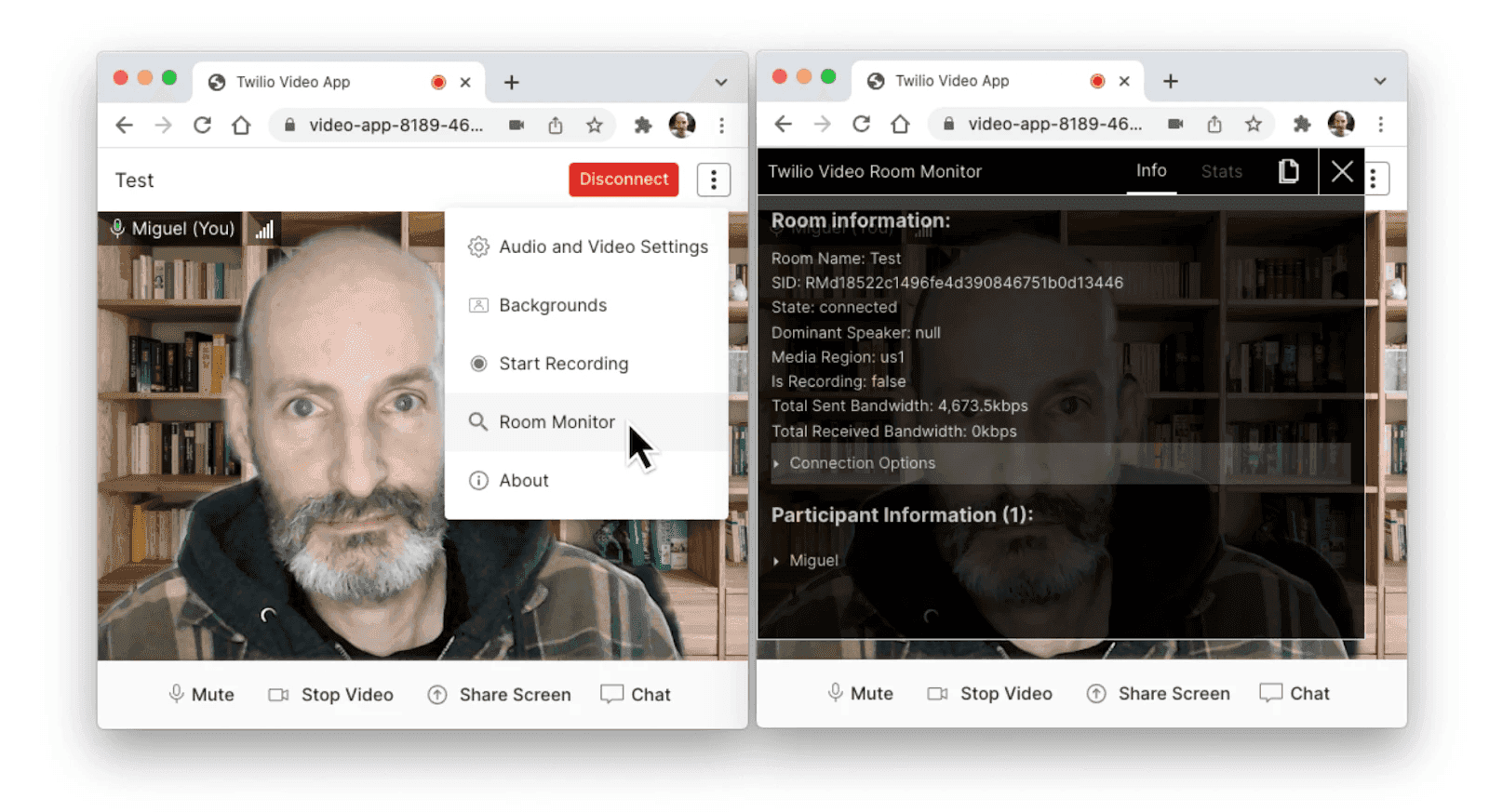Click the network quality bars beside Miguel (You)
Screen dimensions: 1489x812
265,229
